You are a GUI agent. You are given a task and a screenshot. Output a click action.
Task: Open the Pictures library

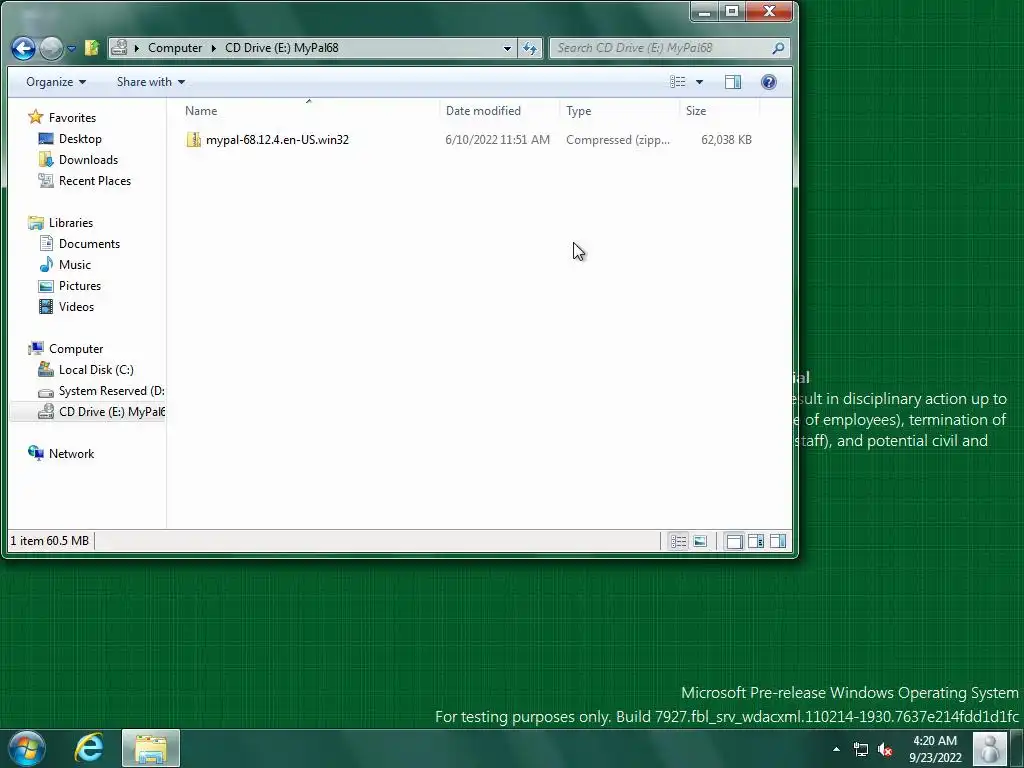80,285
